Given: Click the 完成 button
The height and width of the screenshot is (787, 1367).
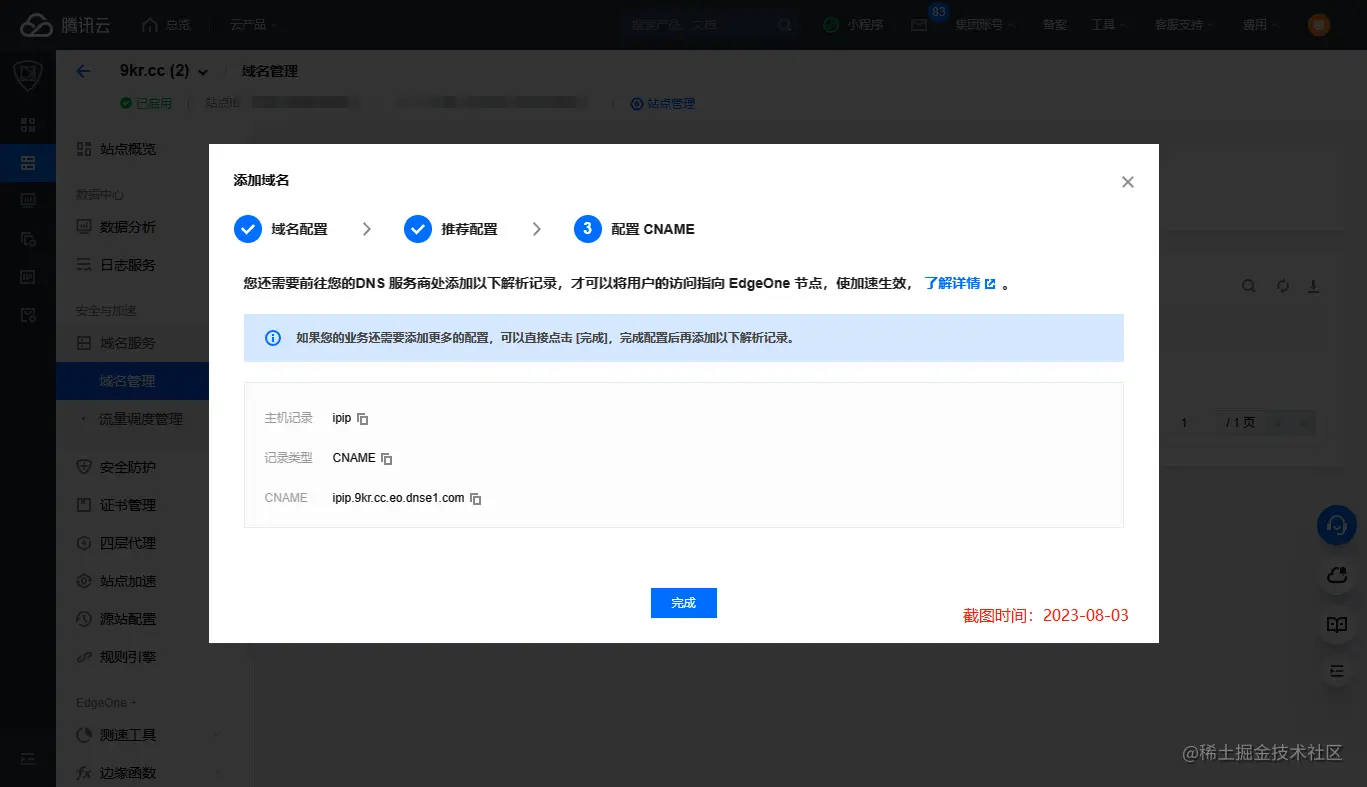Looking at the screenshot, I should 684,603.
